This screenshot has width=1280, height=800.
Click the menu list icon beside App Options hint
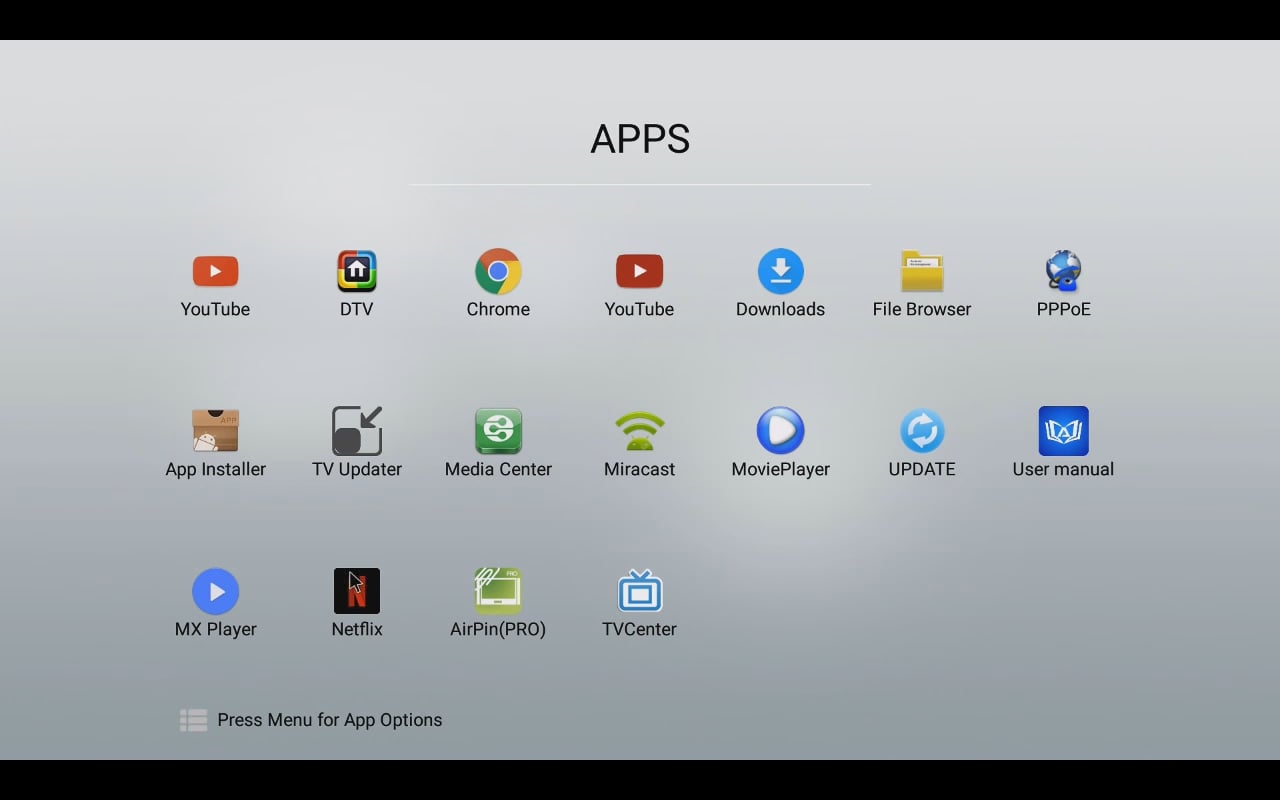click(x=193, y=720)
